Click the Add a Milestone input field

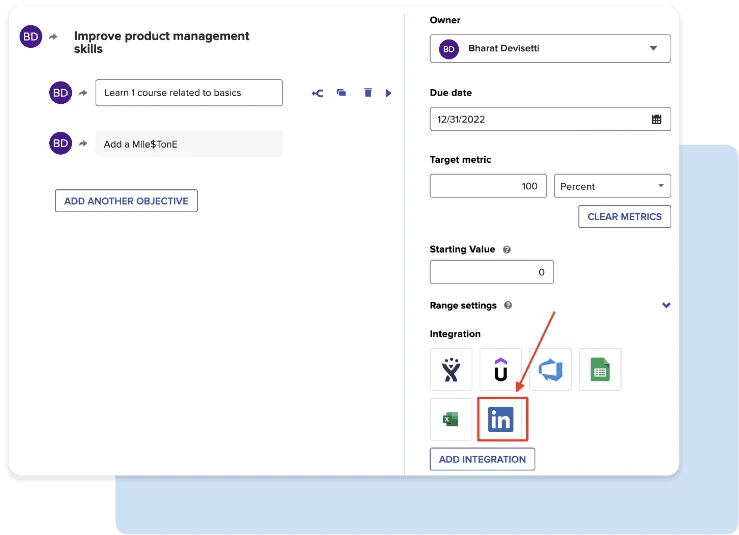[189, 144]
